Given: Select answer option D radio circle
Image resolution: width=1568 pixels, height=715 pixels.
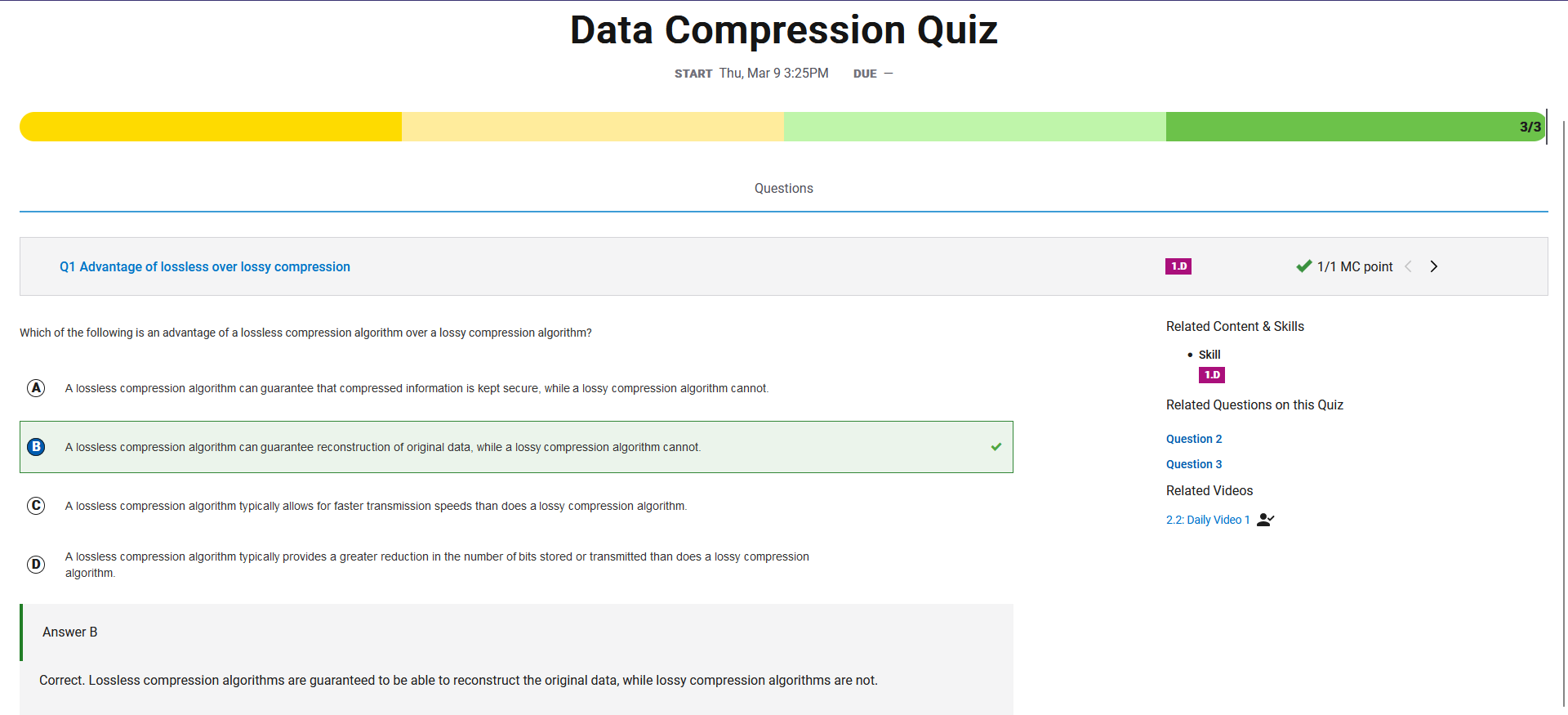Looking at the screenshot, I should (36, 565).
